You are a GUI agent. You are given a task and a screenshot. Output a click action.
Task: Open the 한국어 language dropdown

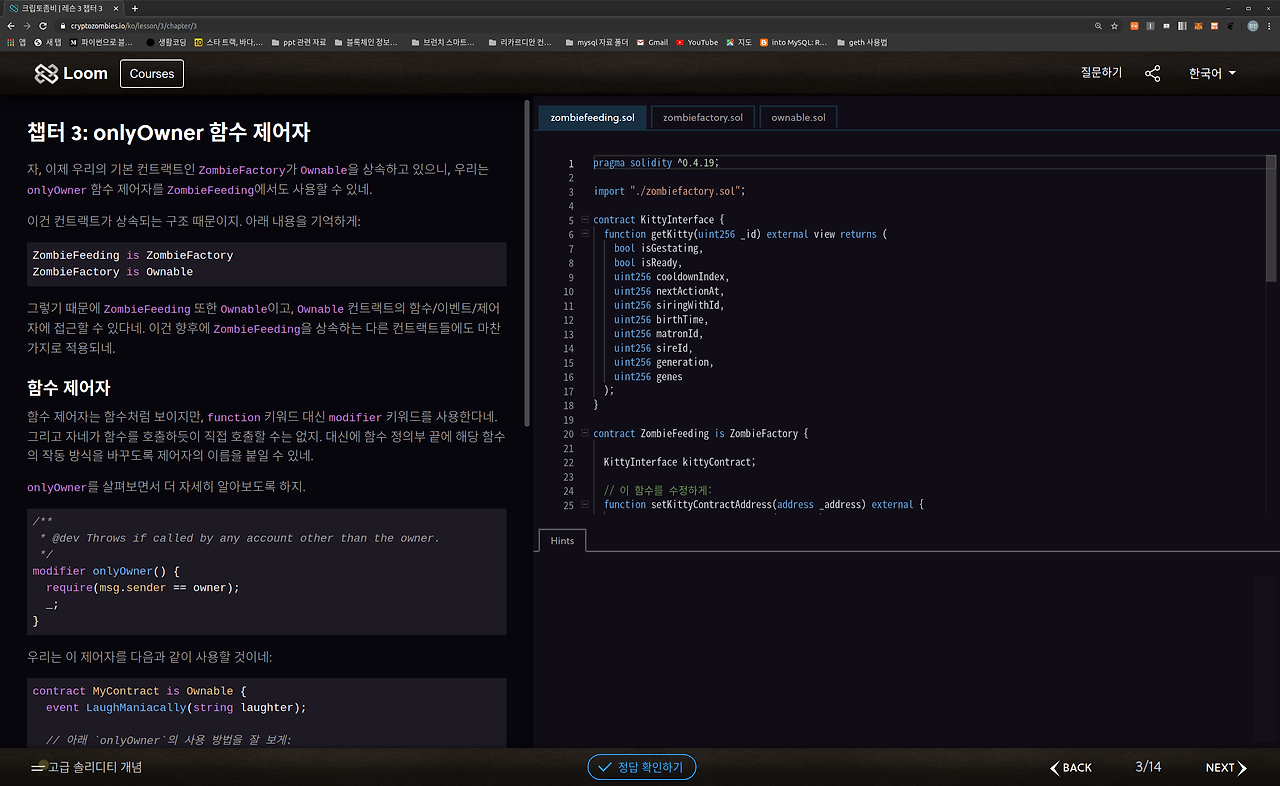(x=1212, y=73)
